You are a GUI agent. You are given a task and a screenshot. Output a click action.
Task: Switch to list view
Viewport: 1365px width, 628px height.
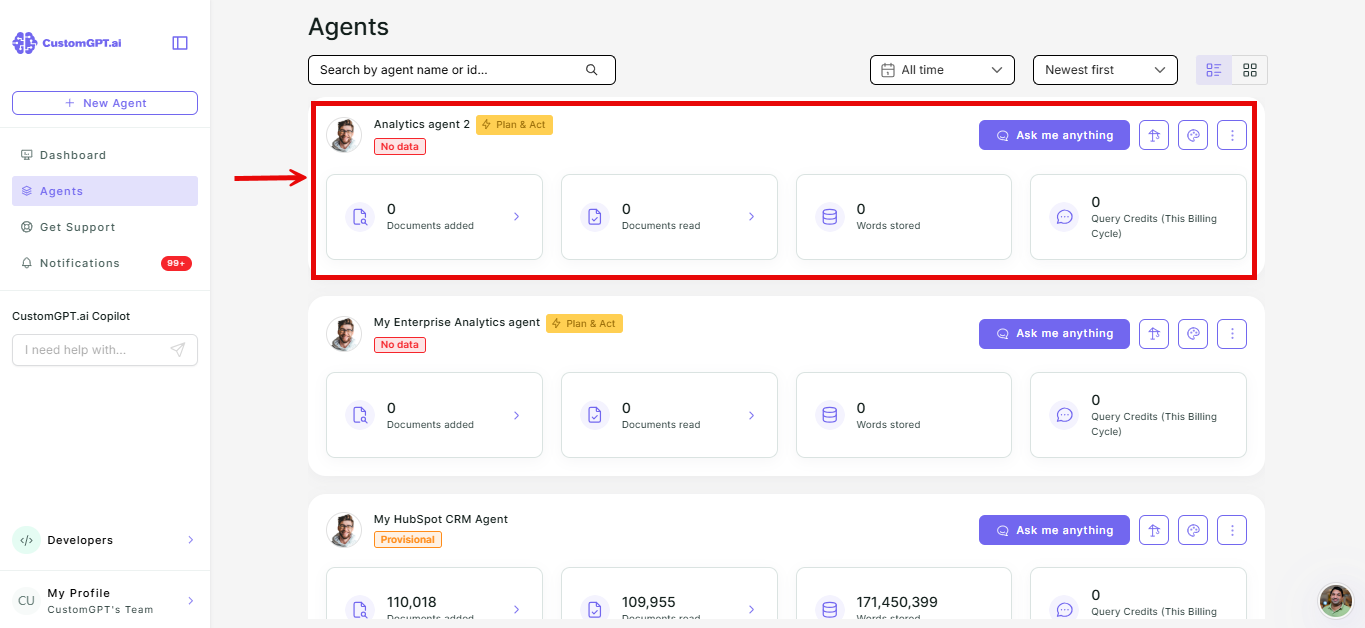(1214, 70)
